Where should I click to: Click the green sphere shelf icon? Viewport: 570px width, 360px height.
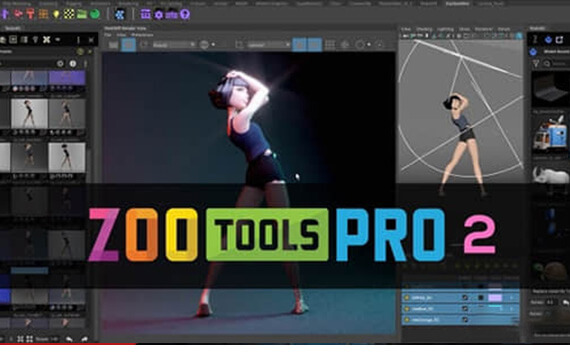pos(95,14)
